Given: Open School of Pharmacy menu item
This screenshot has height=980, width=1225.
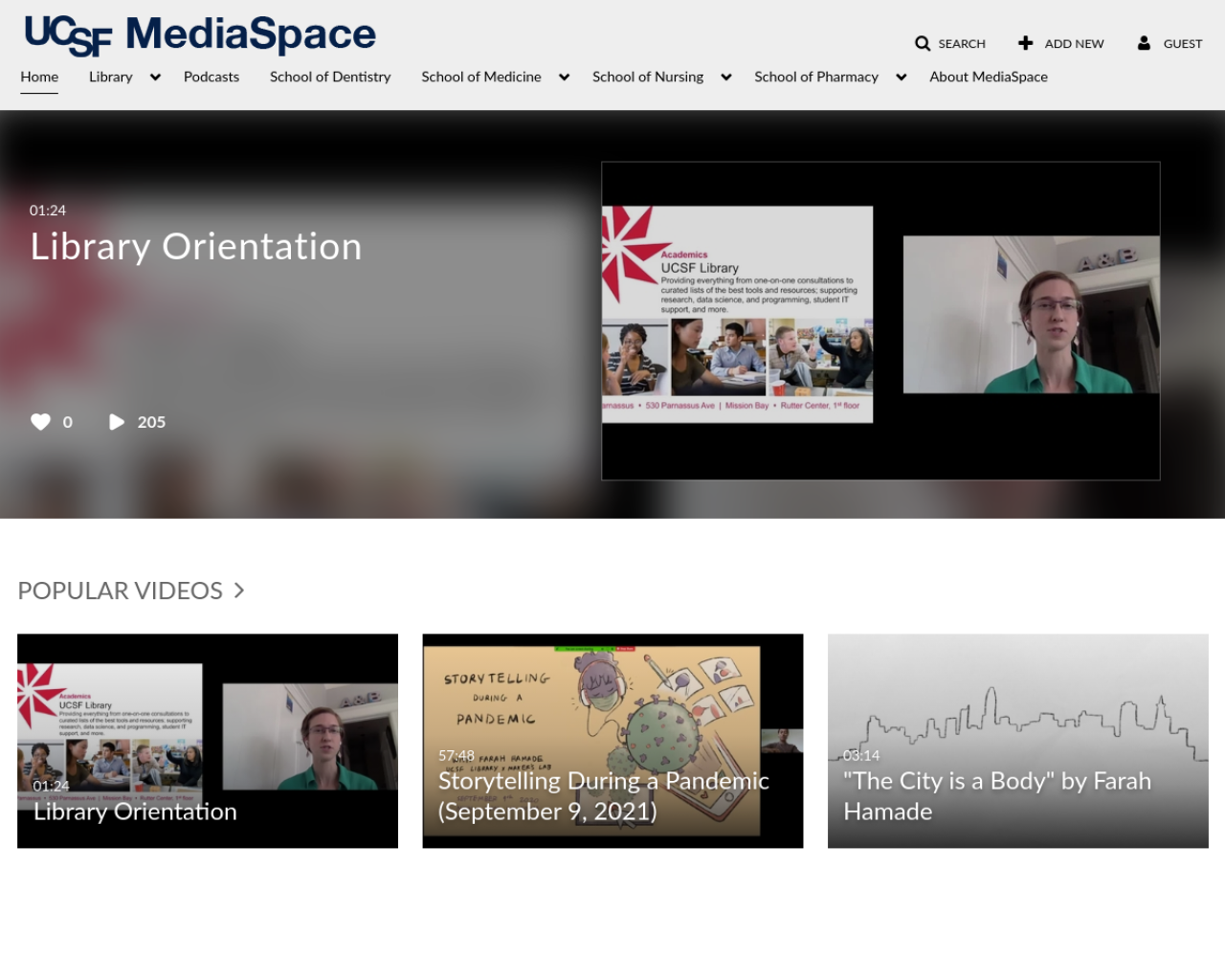Looking at the screenshot, I should [x=816, y=78].
